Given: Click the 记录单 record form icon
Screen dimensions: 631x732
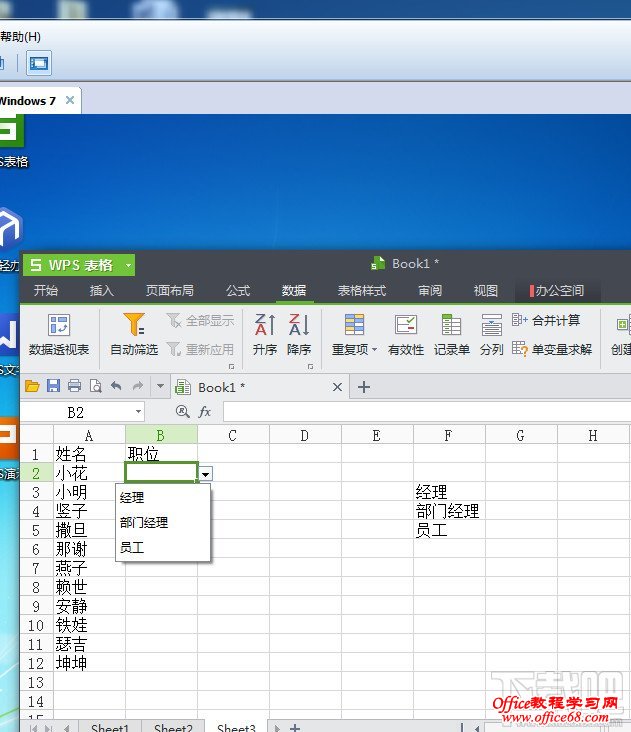Looking at the screenshot, I should [x=451, y=326].
